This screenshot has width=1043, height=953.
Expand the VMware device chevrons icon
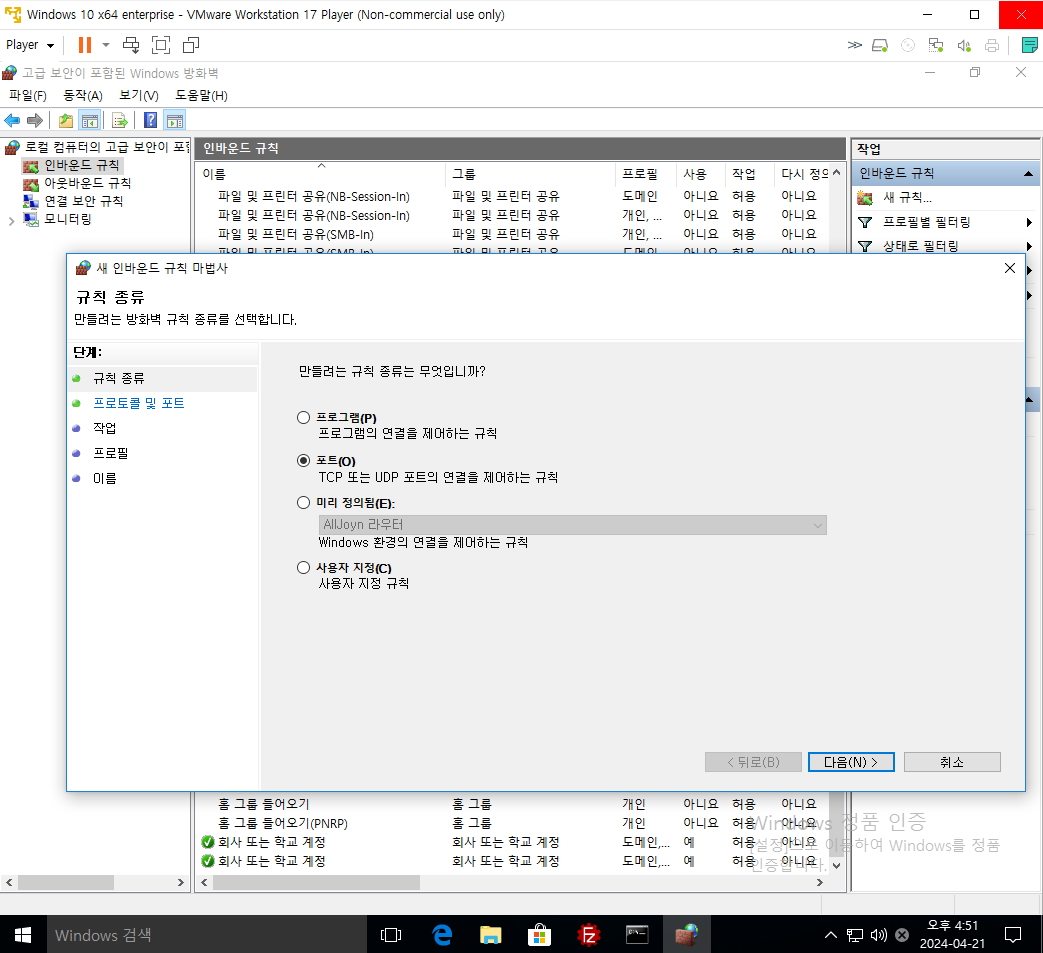click(855, 45)
